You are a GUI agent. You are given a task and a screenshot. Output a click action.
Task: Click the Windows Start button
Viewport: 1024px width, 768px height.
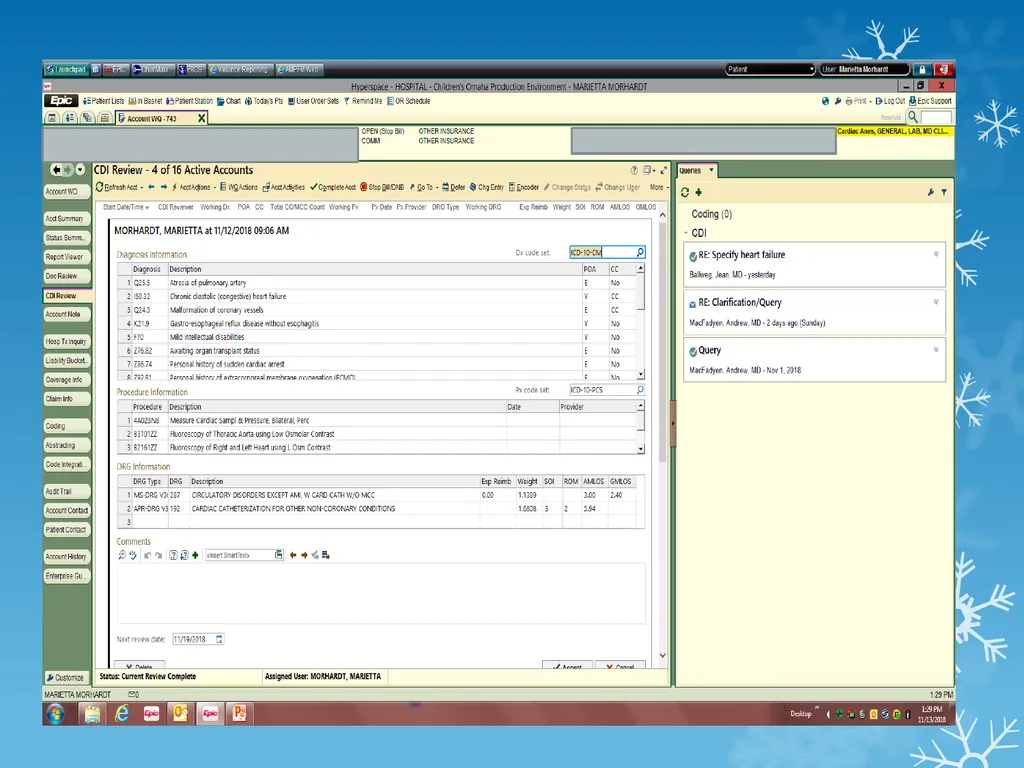(56, 714)
